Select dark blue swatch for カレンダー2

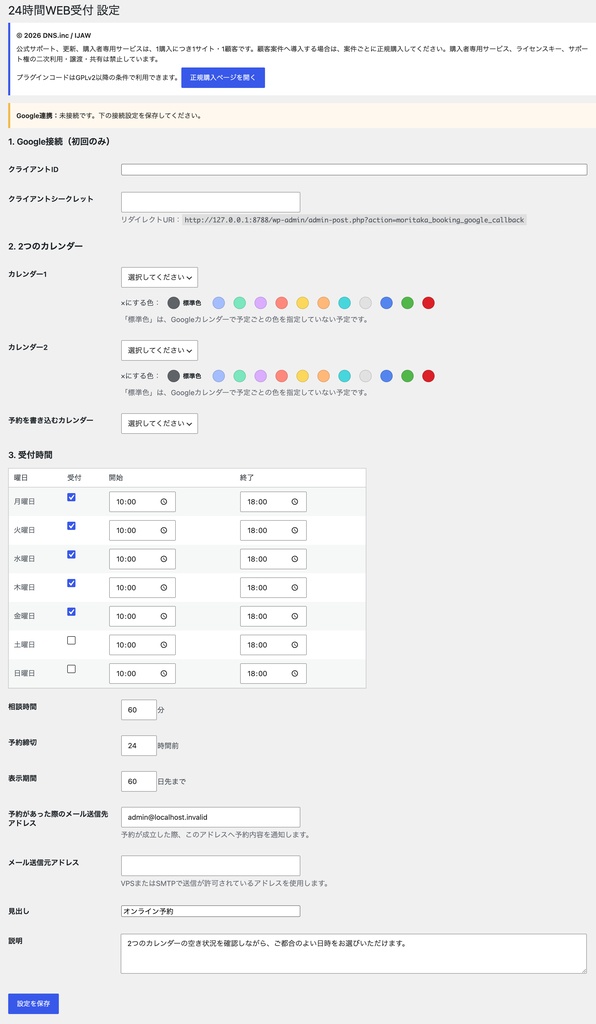coord(386,376)
